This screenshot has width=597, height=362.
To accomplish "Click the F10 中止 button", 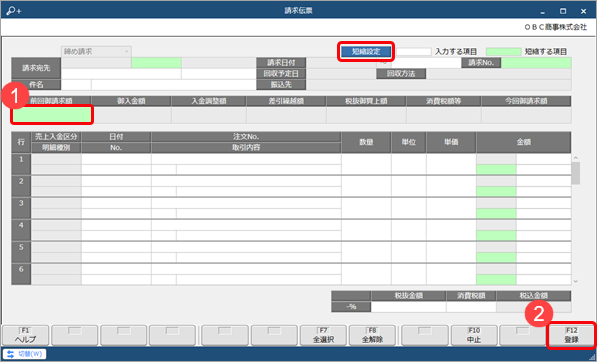I will point(474,335).
